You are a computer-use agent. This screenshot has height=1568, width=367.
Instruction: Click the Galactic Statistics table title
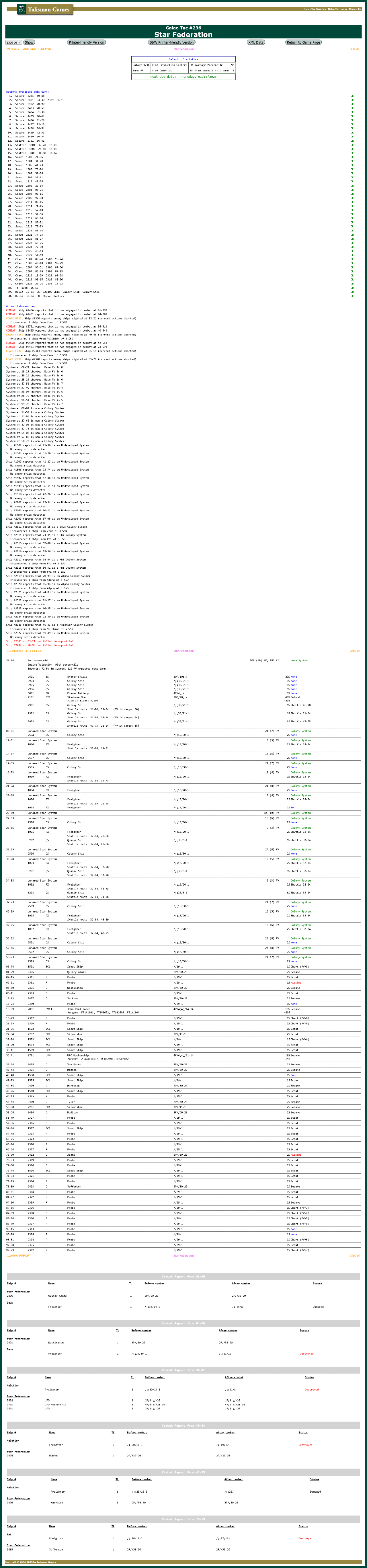click(x=183, y=60)
